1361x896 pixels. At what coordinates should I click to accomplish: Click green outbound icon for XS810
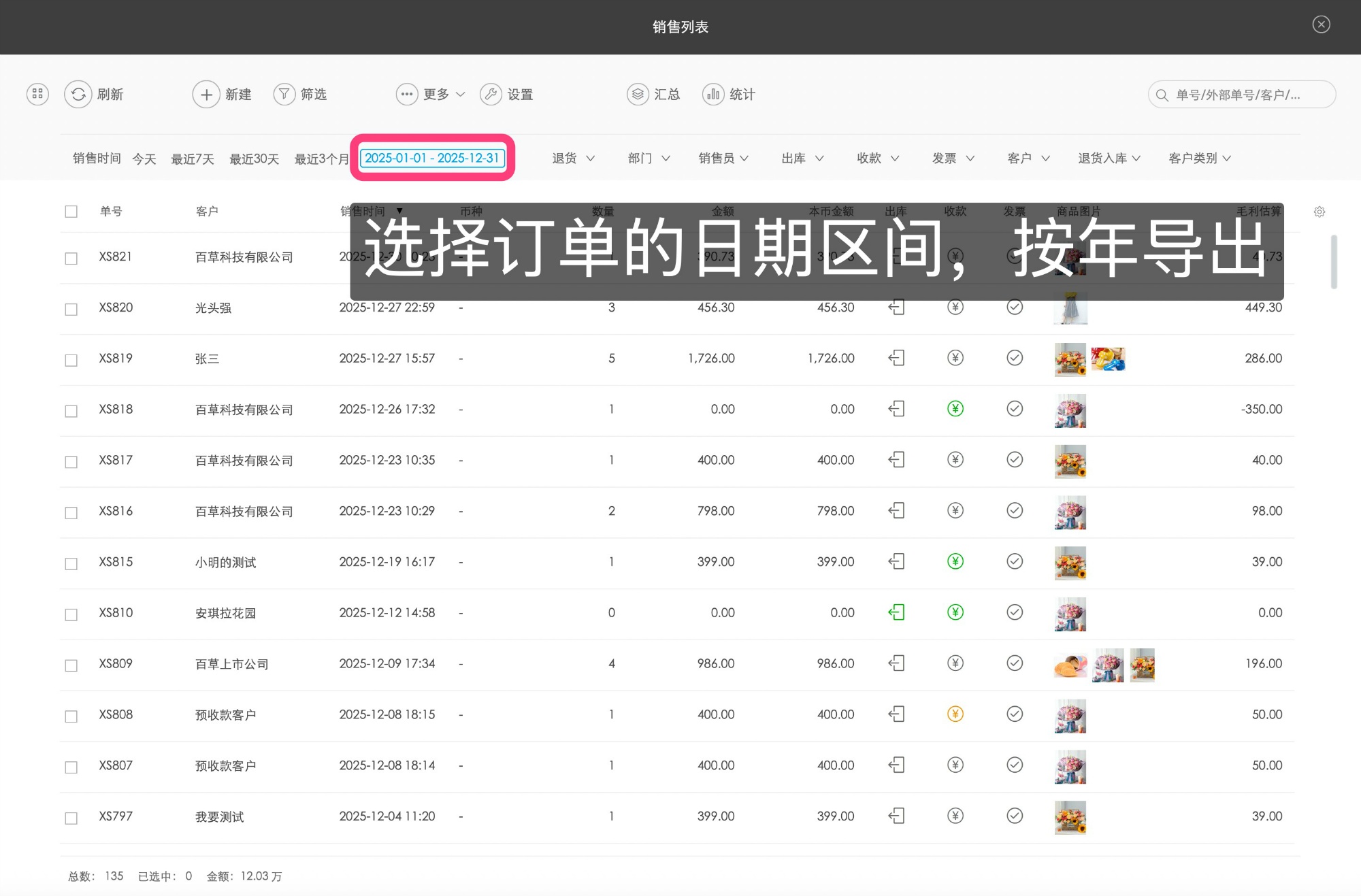click(896, 612)
